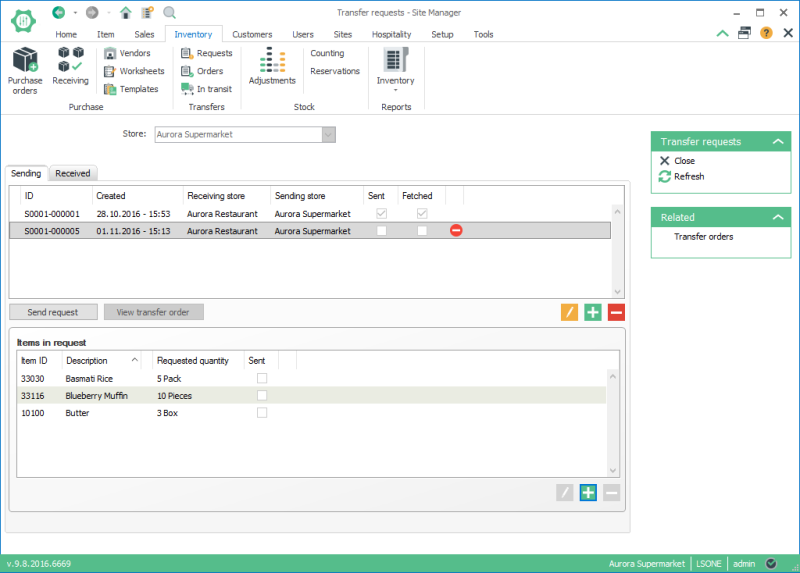
Task: Open transfer Orders from the ribbon
Action: (202, 71)
